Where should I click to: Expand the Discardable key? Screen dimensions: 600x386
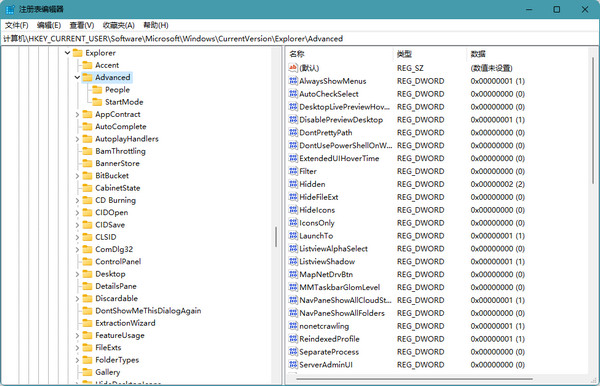pyautogui.click(x=77, y=298)
